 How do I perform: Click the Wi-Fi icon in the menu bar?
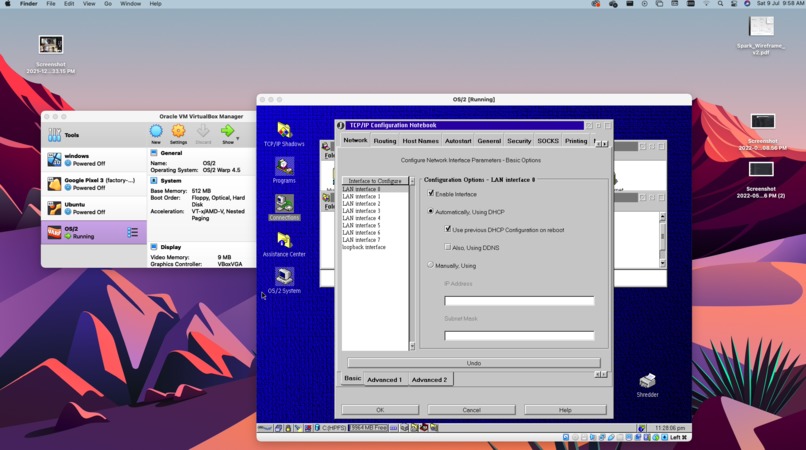pos(706,4)
